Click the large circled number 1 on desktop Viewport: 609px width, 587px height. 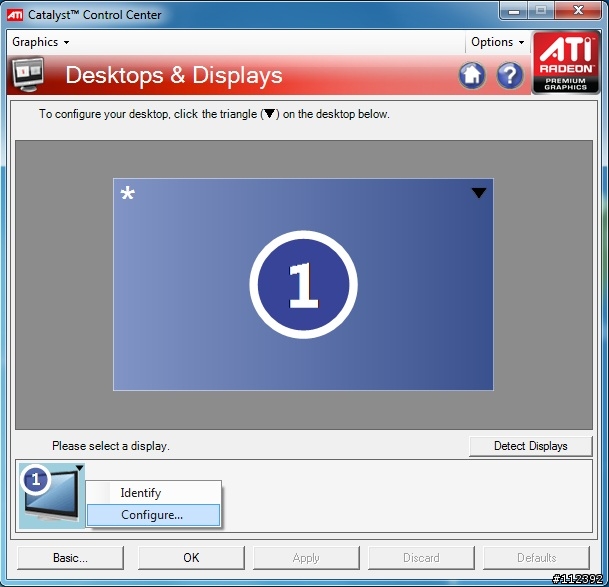pos(303,284)
